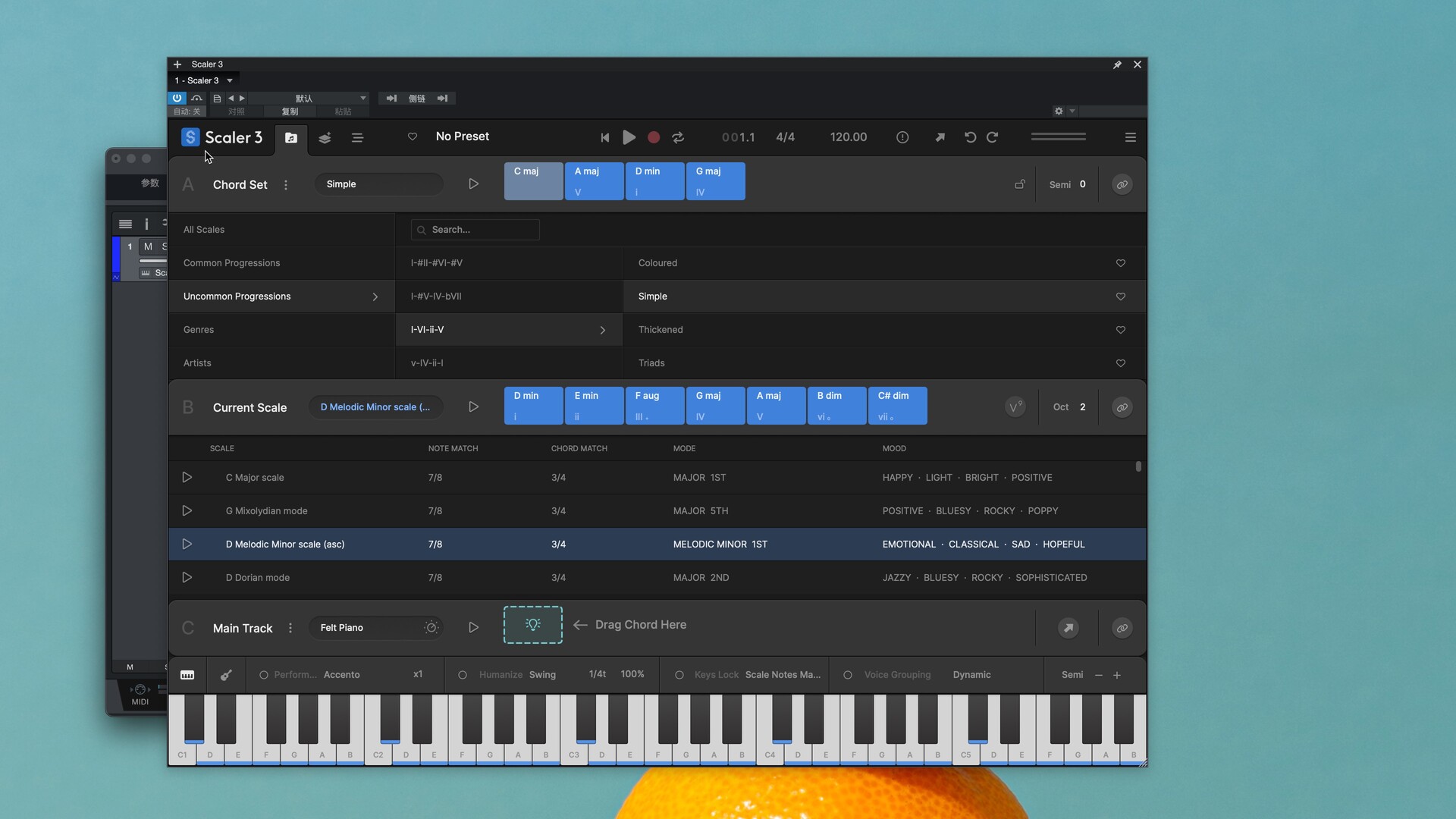Open the list view page in header
The height and width of the screenshot is (819, 1456).
pos(357,138)
